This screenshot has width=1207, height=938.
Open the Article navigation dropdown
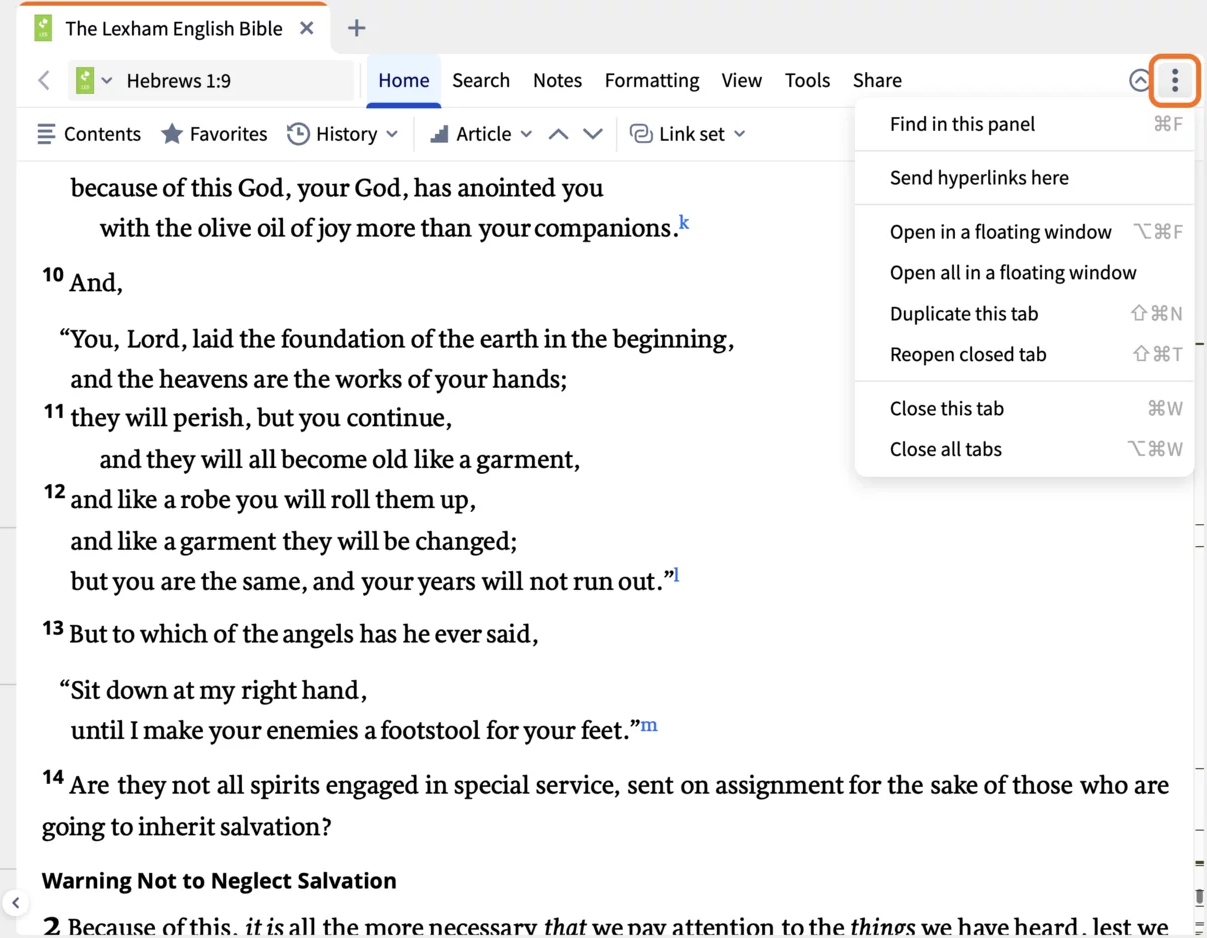point(481,133)
